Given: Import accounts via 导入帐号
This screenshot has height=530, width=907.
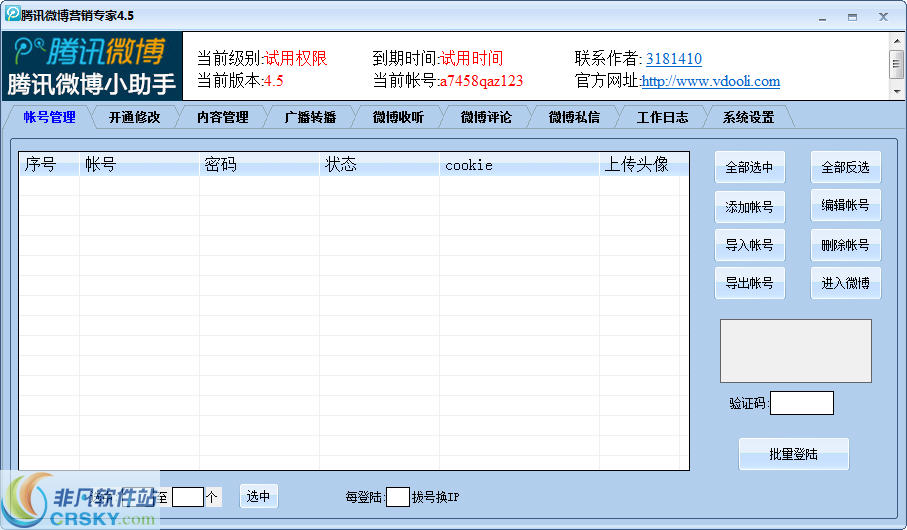Looking at the screenshot, I should click(x=750, y=245).
